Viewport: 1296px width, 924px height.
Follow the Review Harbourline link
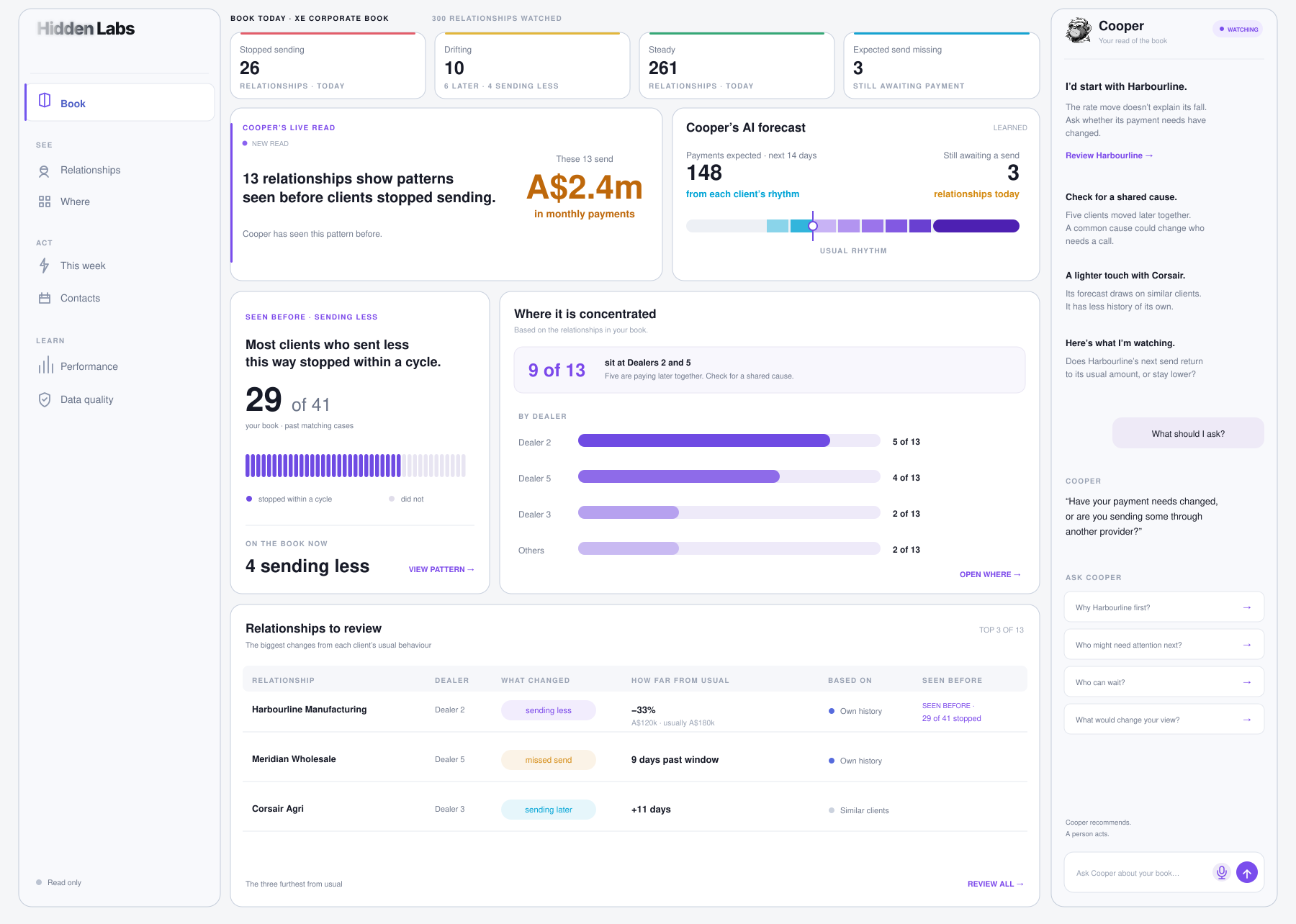point(1109,155)
